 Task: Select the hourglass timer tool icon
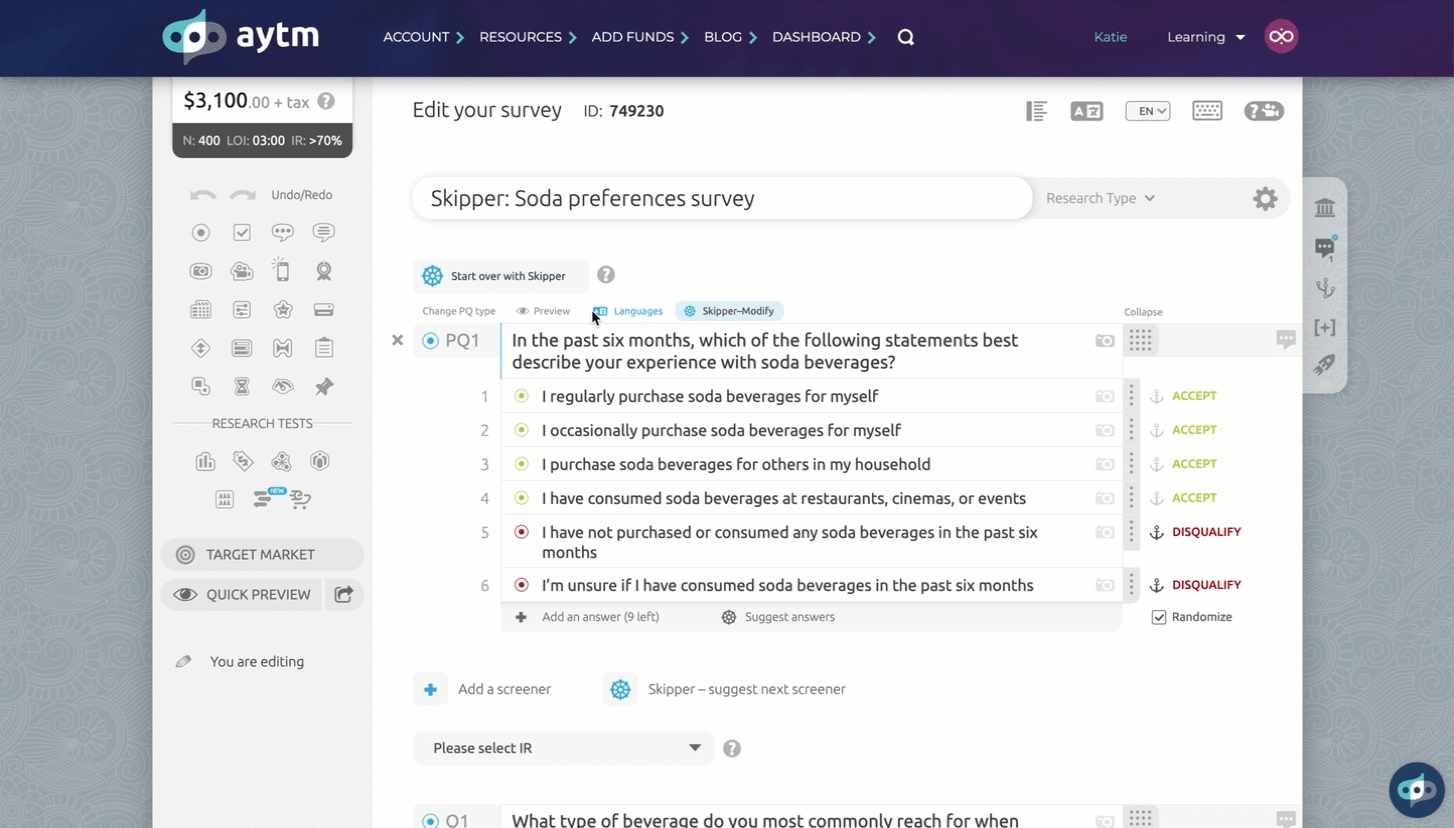(242, 387)
